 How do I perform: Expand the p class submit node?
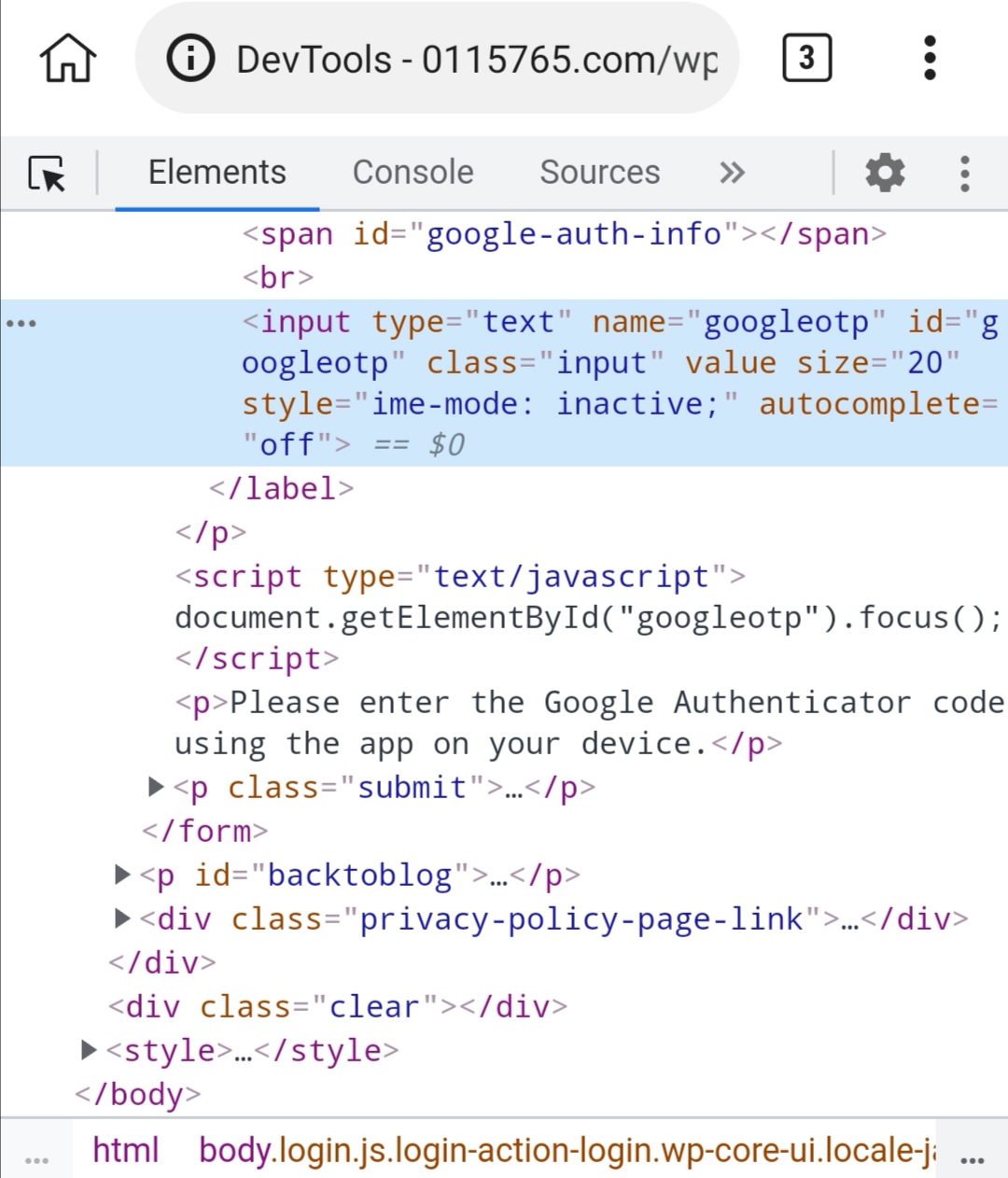[156, 787]
